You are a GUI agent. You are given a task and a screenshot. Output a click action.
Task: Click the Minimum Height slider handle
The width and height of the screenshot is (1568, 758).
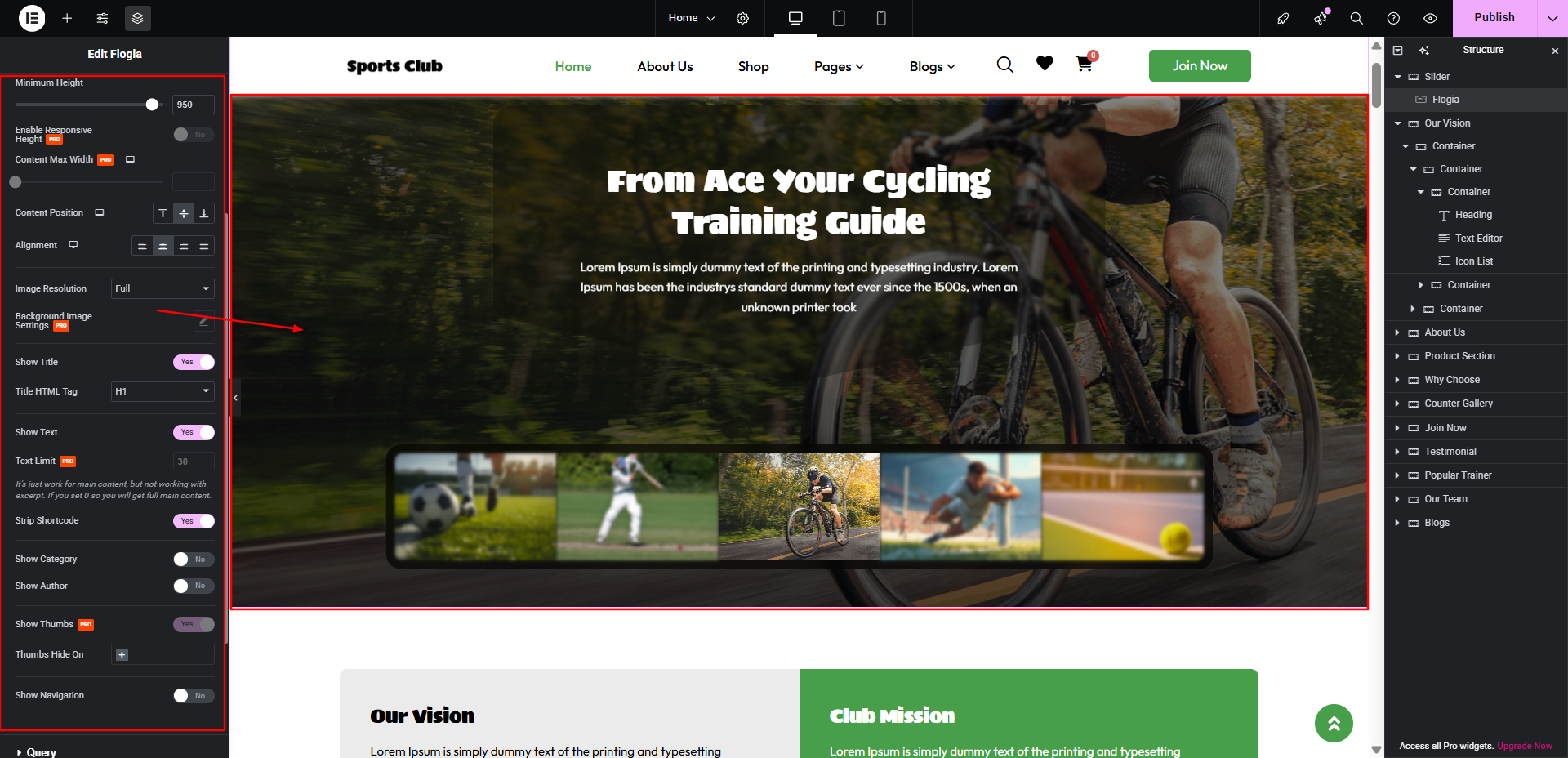(x=152, y=105)
